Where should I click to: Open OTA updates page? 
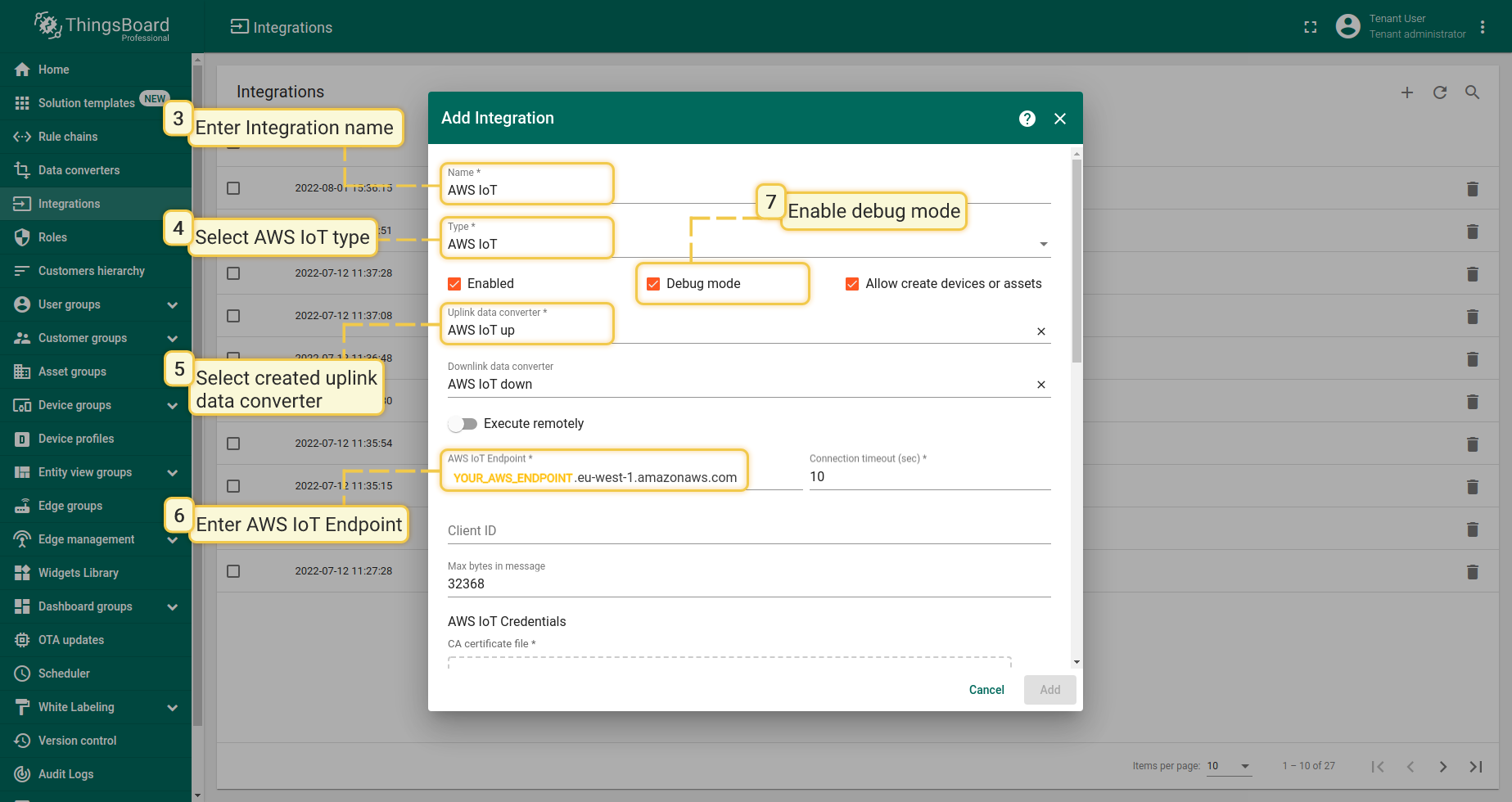96,640
